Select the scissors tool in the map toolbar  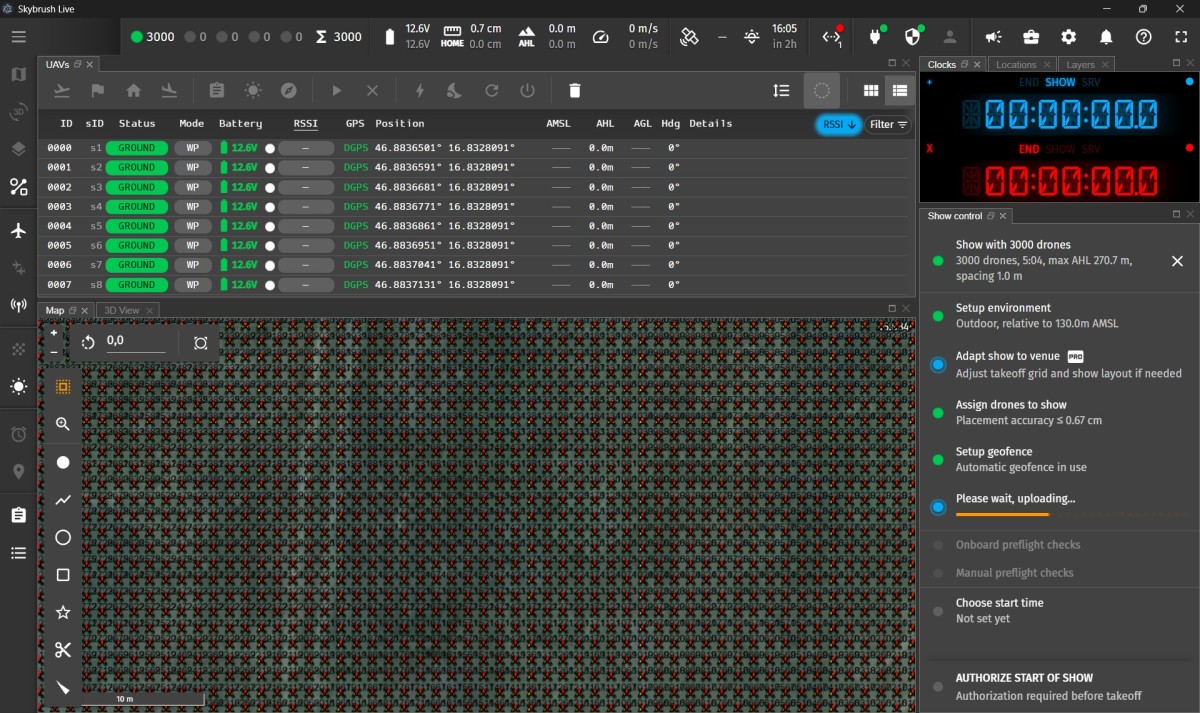[x=62, y=649]
